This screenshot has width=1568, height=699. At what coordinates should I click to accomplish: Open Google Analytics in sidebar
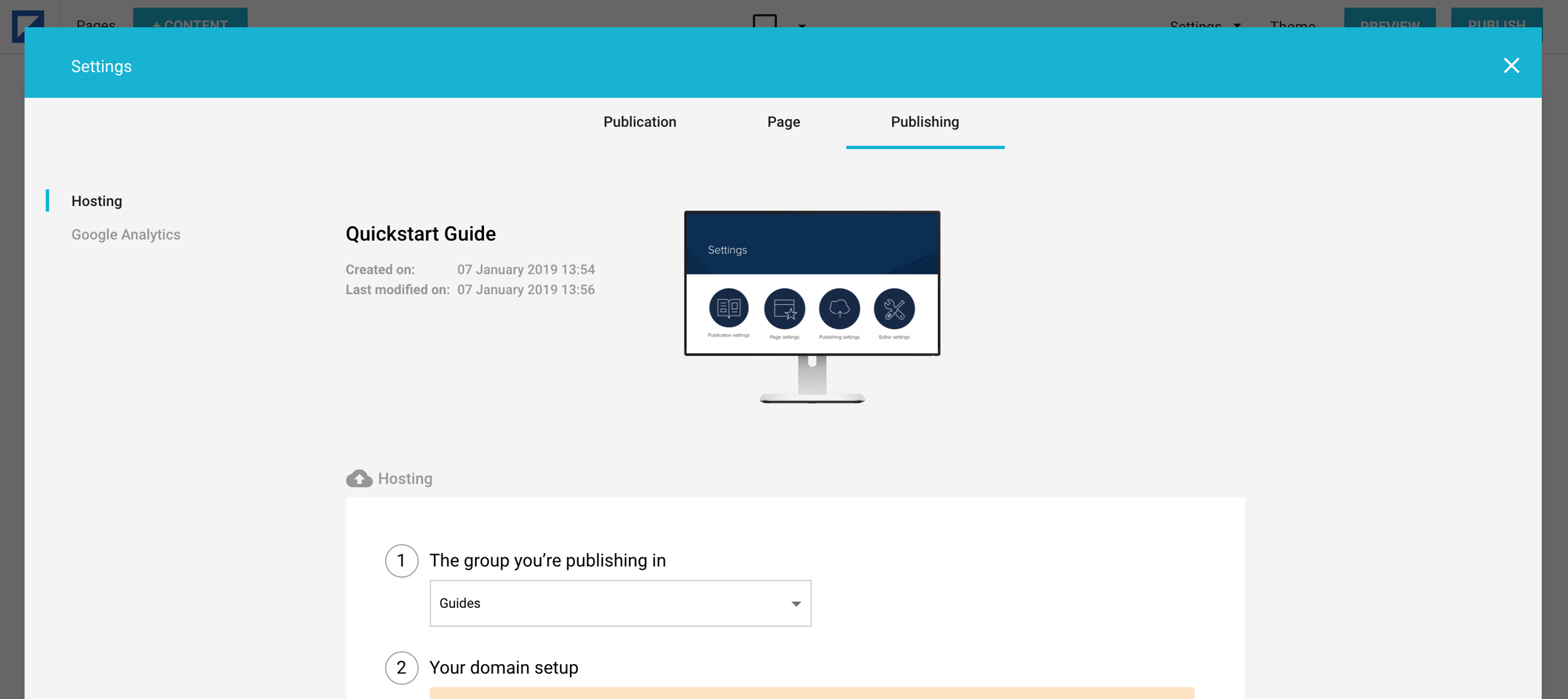click(x=126, y=234)
